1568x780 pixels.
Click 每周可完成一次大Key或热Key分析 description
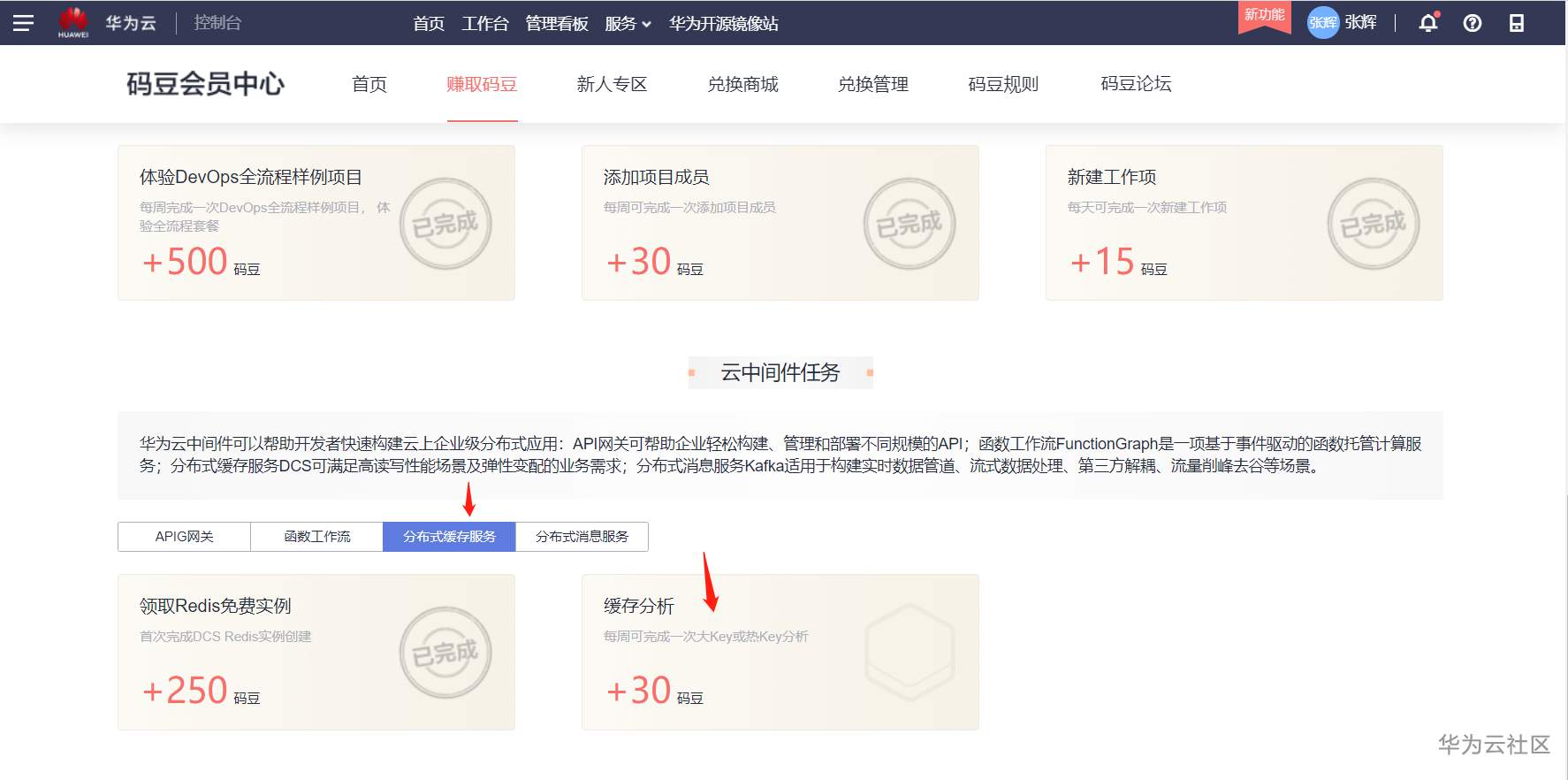pos(706,637)
